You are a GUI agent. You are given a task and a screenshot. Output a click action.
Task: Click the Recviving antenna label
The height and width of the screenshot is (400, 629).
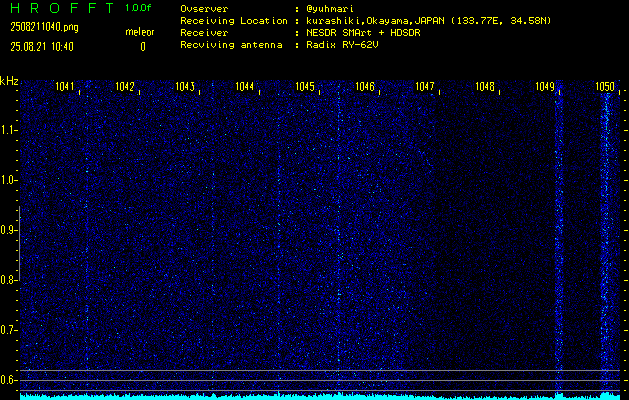231,45
